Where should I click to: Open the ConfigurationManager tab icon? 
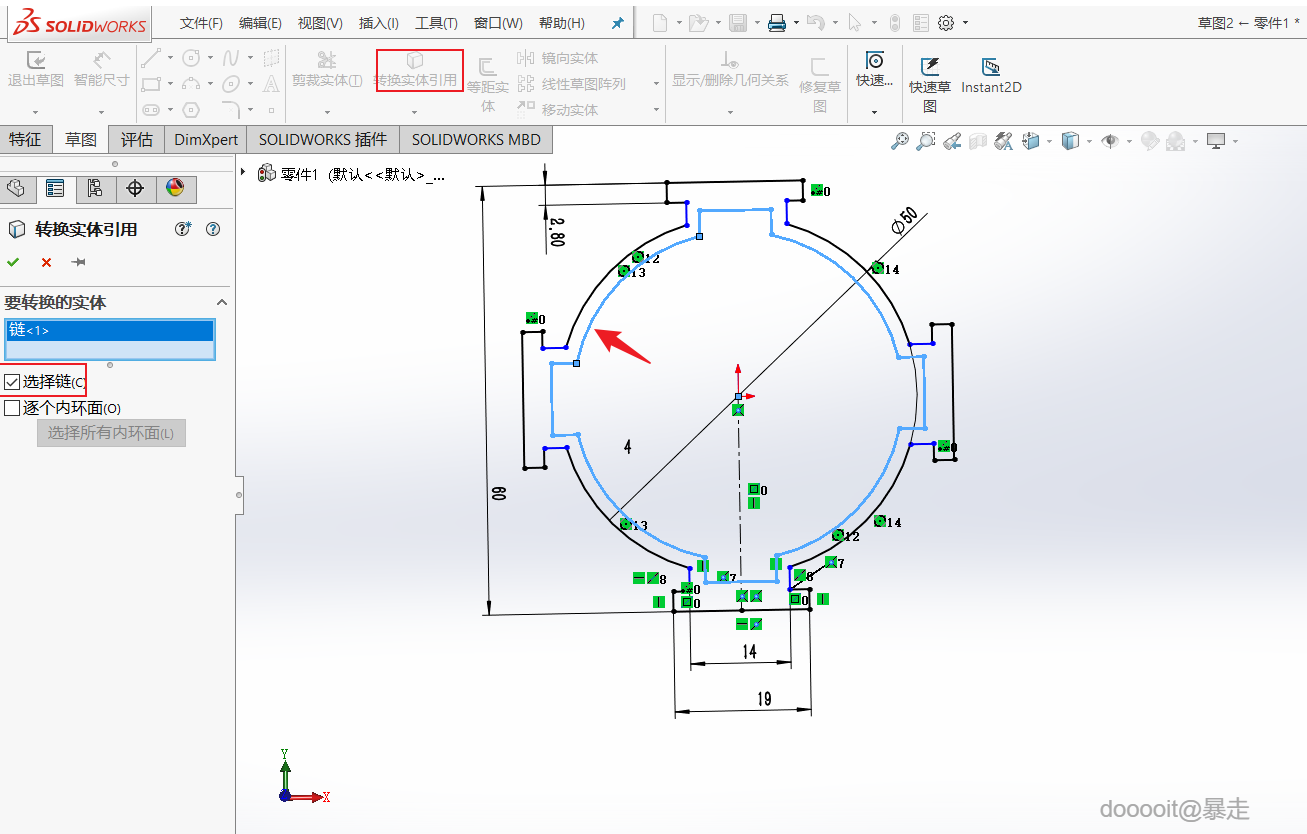point(95,188)
